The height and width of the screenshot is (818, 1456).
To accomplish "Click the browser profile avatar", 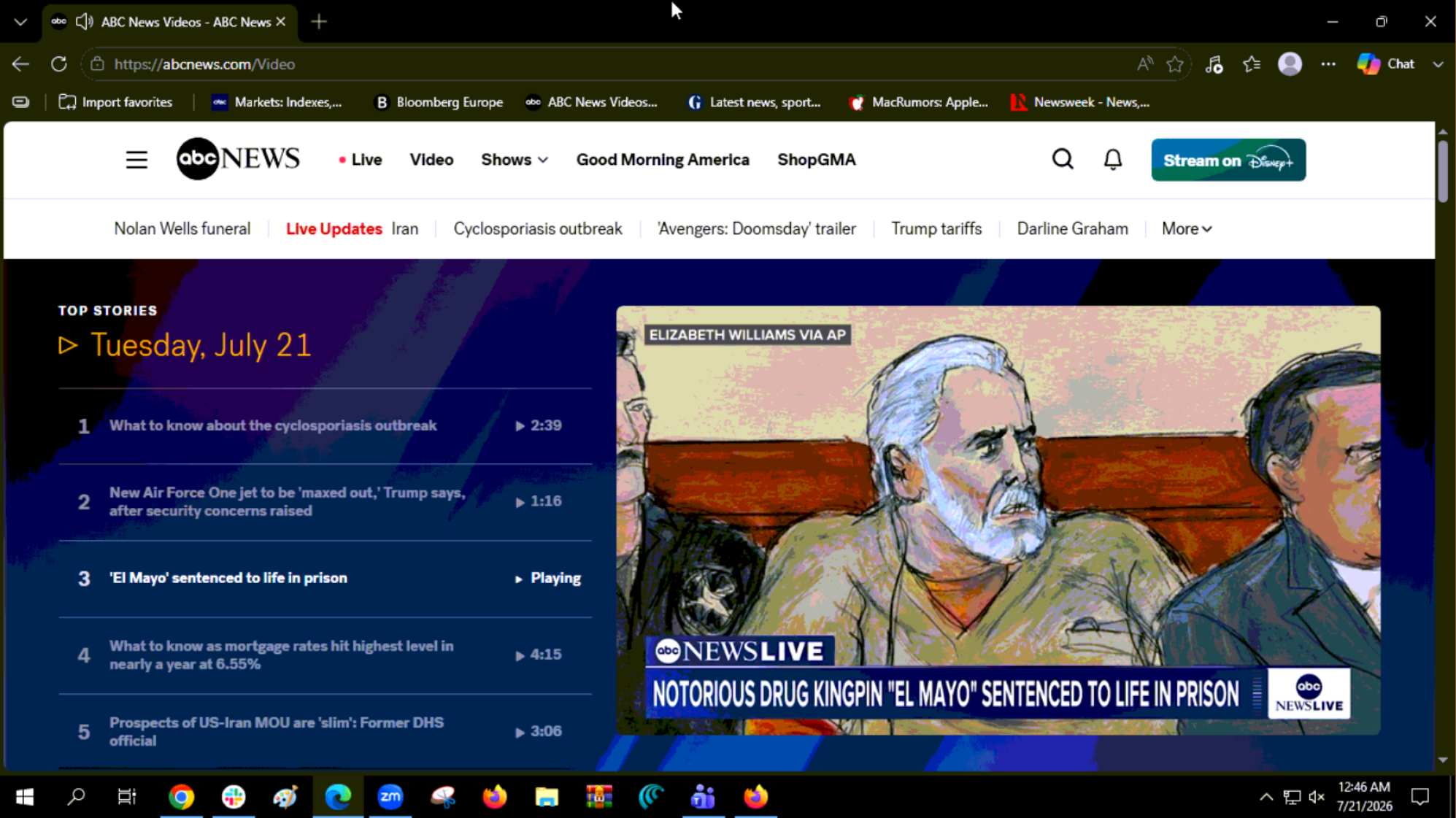I will 1290,64.
